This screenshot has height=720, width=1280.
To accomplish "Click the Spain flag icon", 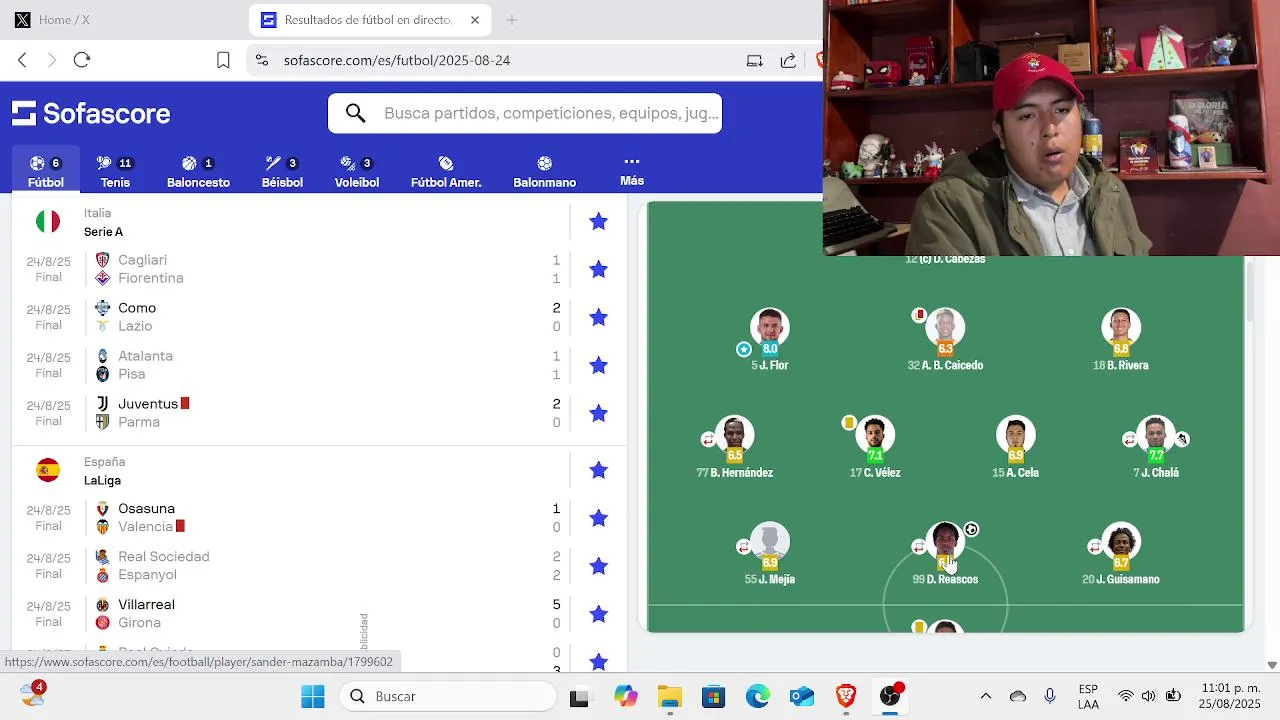I will pos(48,470).
